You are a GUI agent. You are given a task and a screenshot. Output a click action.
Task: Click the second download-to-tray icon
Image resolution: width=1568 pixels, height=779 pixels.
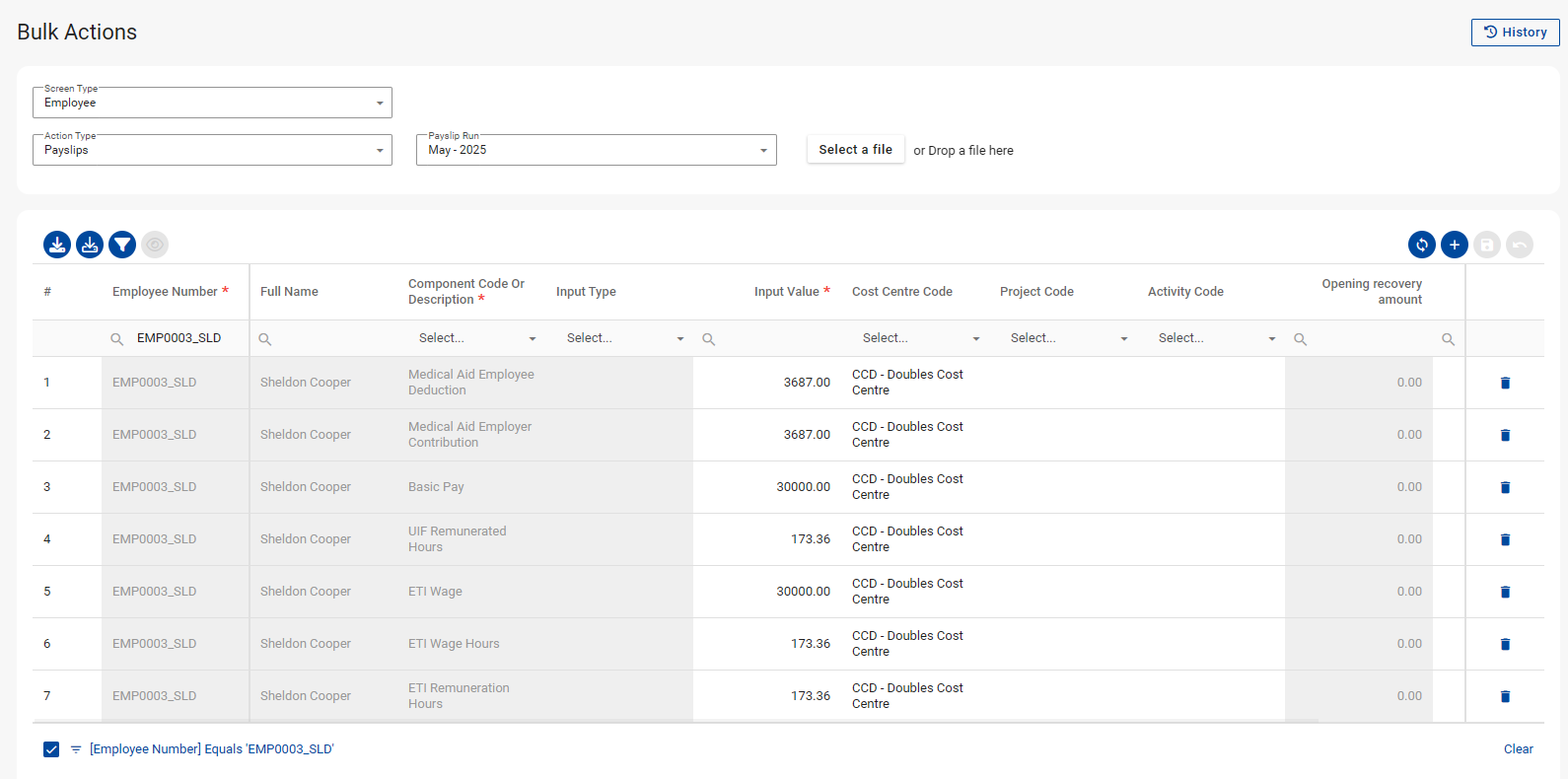coord(90,245)
